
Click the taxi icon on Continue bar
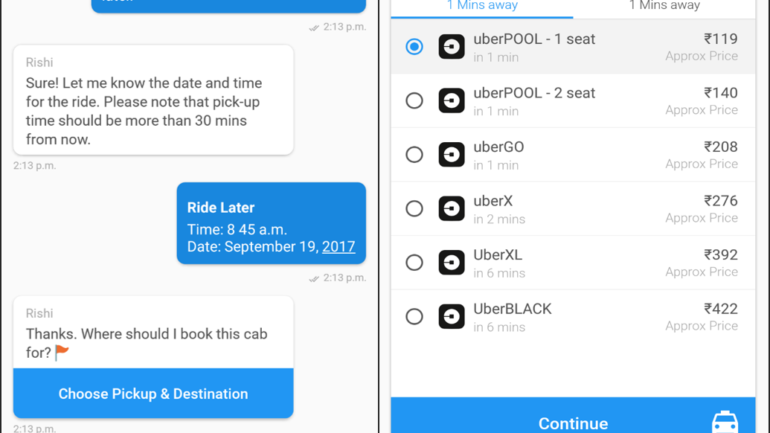[726, 422]
